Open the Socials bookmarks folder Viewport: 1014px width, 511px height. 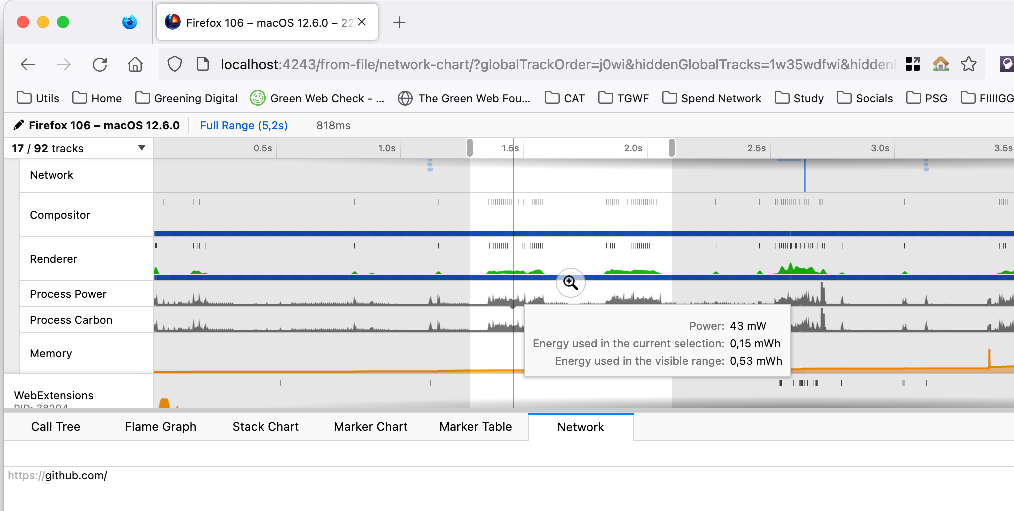[x=865, y=98]
